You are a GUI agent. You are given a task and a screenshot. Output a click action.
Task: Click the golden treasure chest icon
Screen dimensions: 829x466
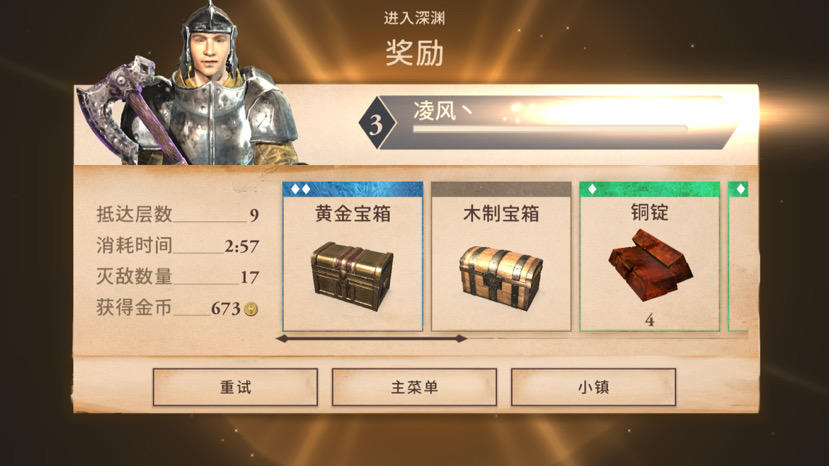tap(352, 276)
